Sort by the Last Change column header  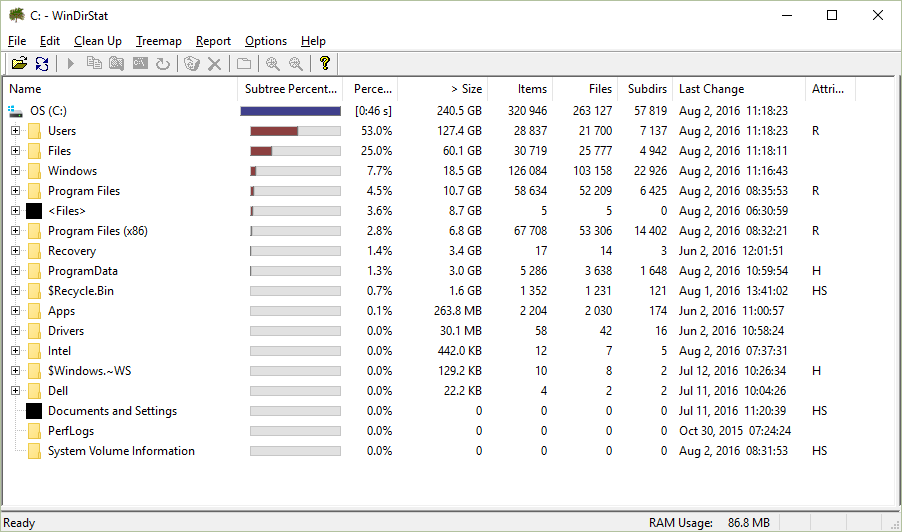point(739,89)
